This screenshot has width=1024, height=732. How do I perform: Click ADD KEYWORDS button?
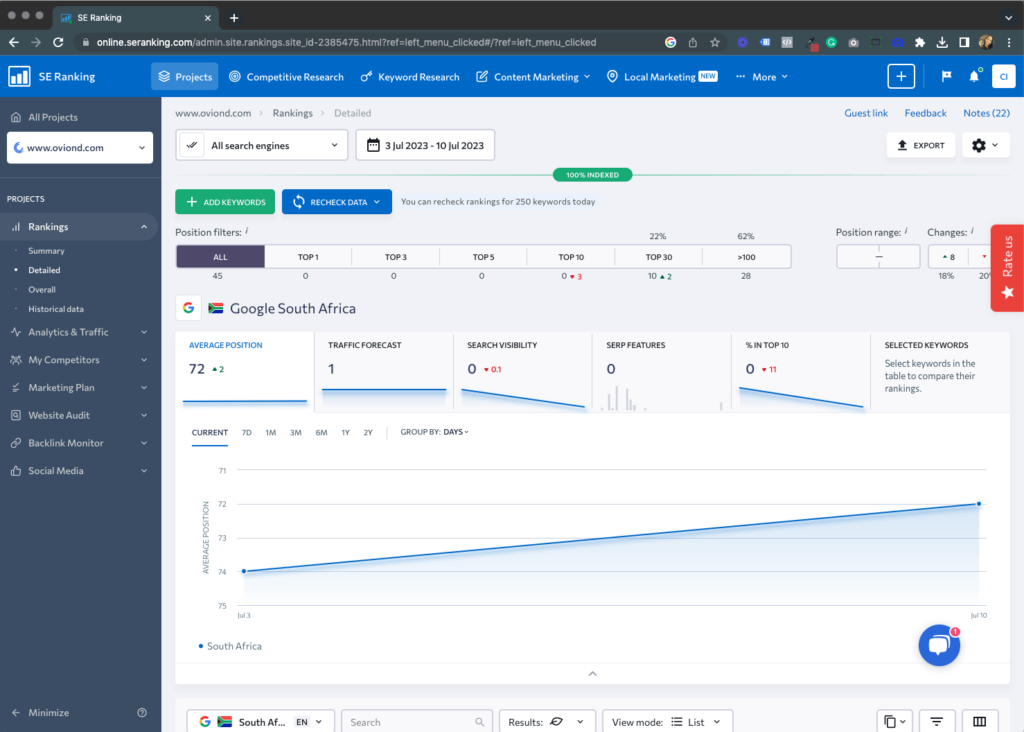pyautogui.click(x=225, y=202)
